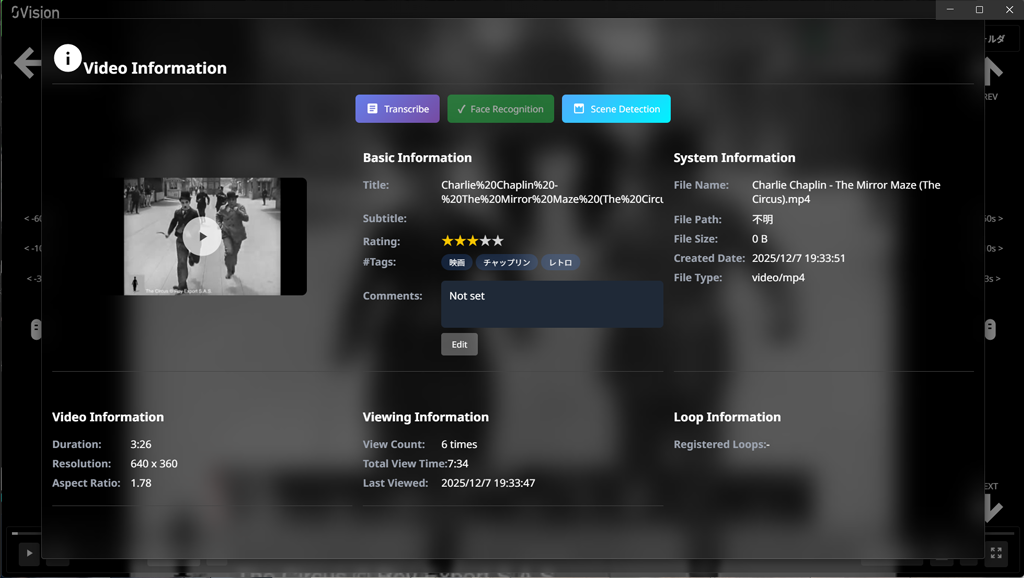This screenshot has width=1024, height=578.
Task: Click the play overlay on the Charlie Chaplin thumbnail
Action: (x=203, y=237)
